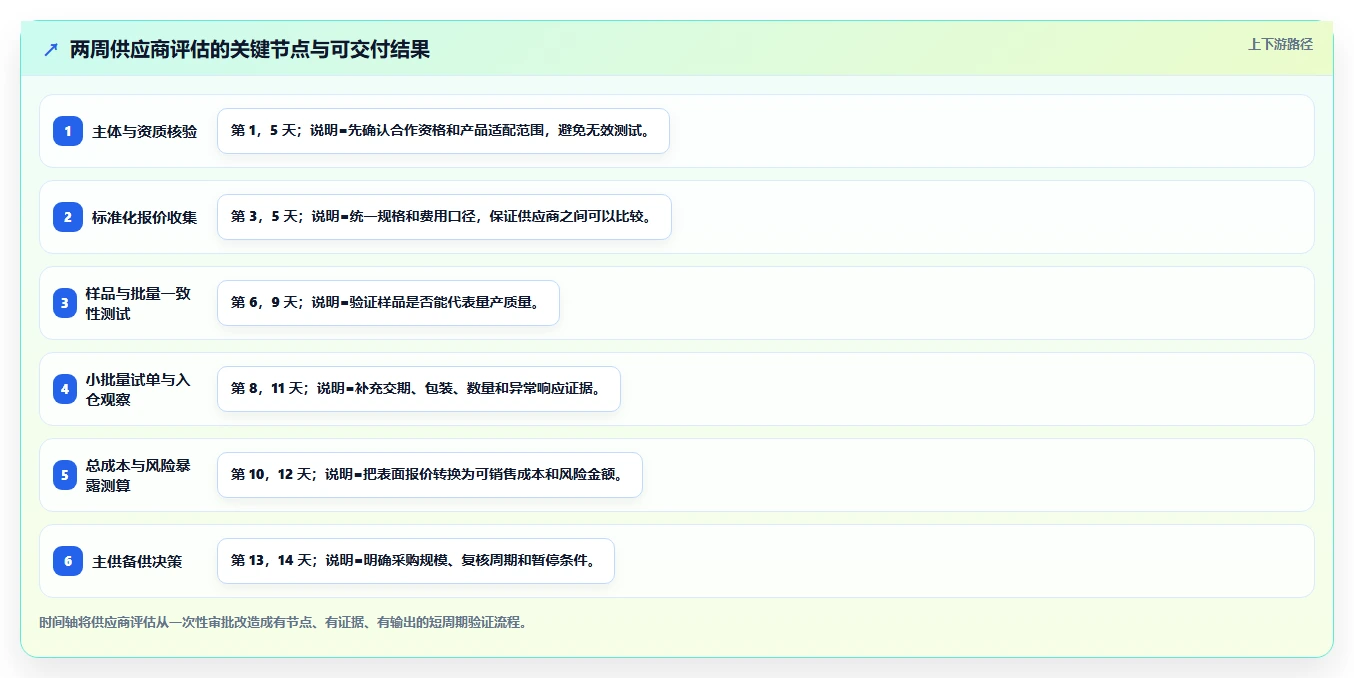Screen dimensions: 1354x678
Task: Open the 第 13，14 天 description box
Action: coord(416,561)
